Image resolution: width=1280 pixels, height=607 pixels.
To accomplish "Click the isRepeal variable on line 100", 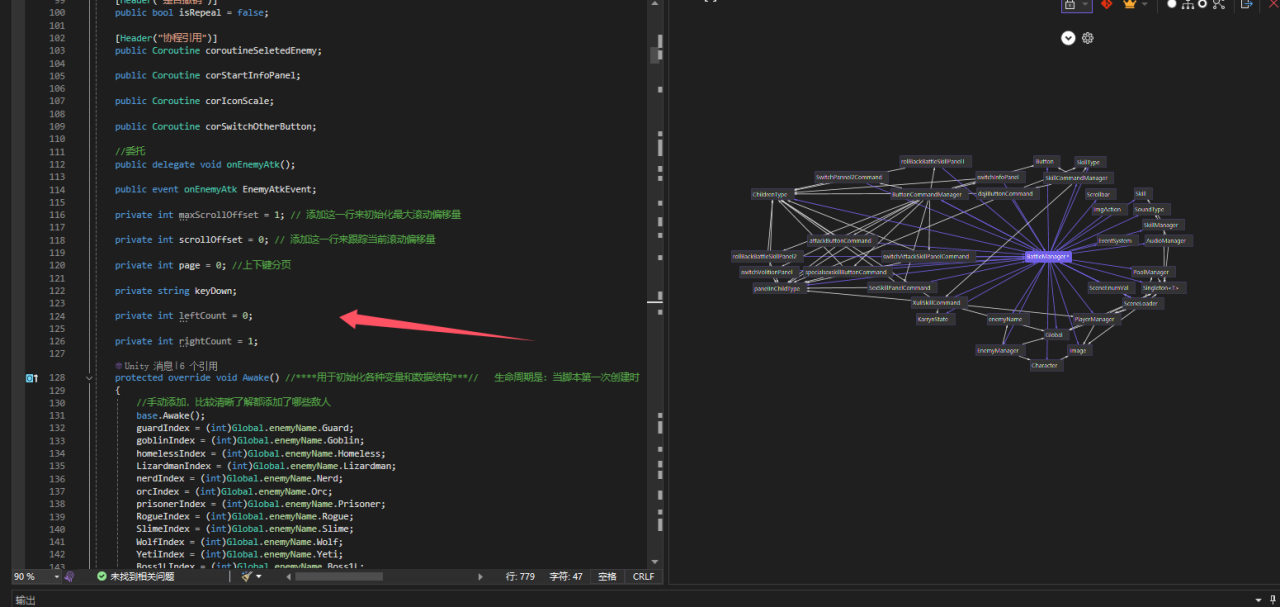I will click(x=206, y=13).
